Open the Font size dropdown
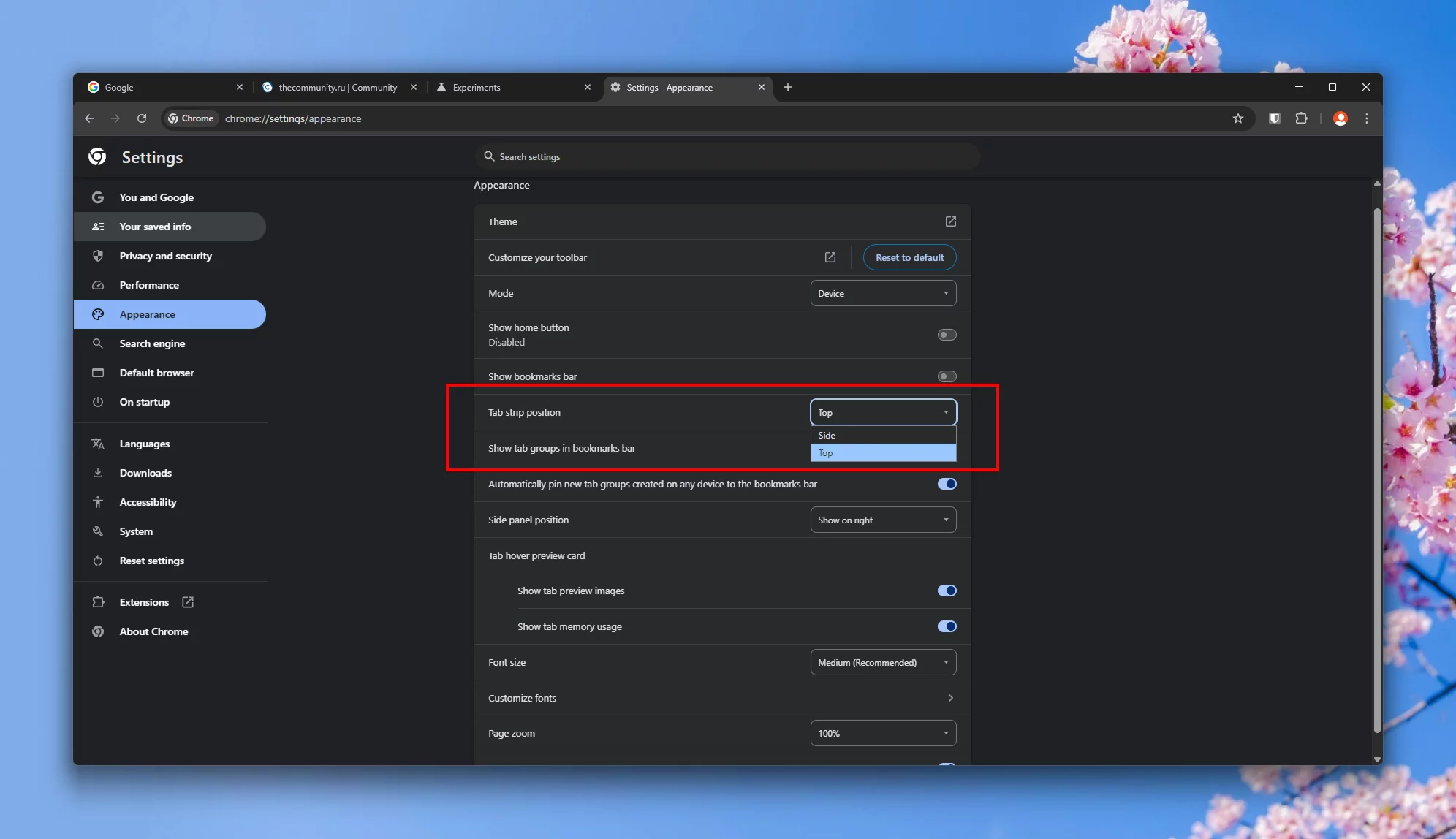 [x=883, y=662]
